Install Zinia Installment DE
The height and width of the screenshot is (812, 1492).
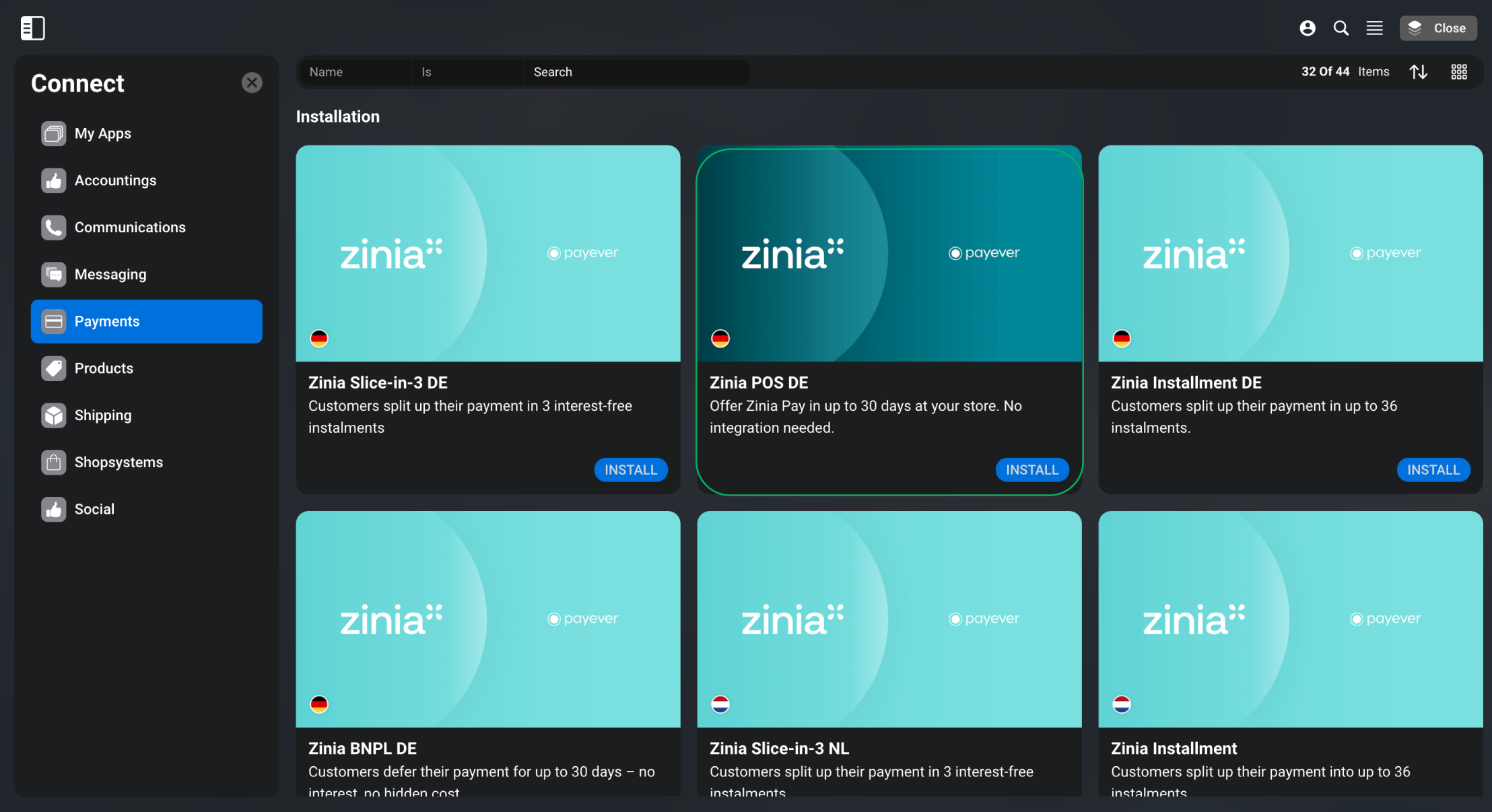[x=1433, y=470]
